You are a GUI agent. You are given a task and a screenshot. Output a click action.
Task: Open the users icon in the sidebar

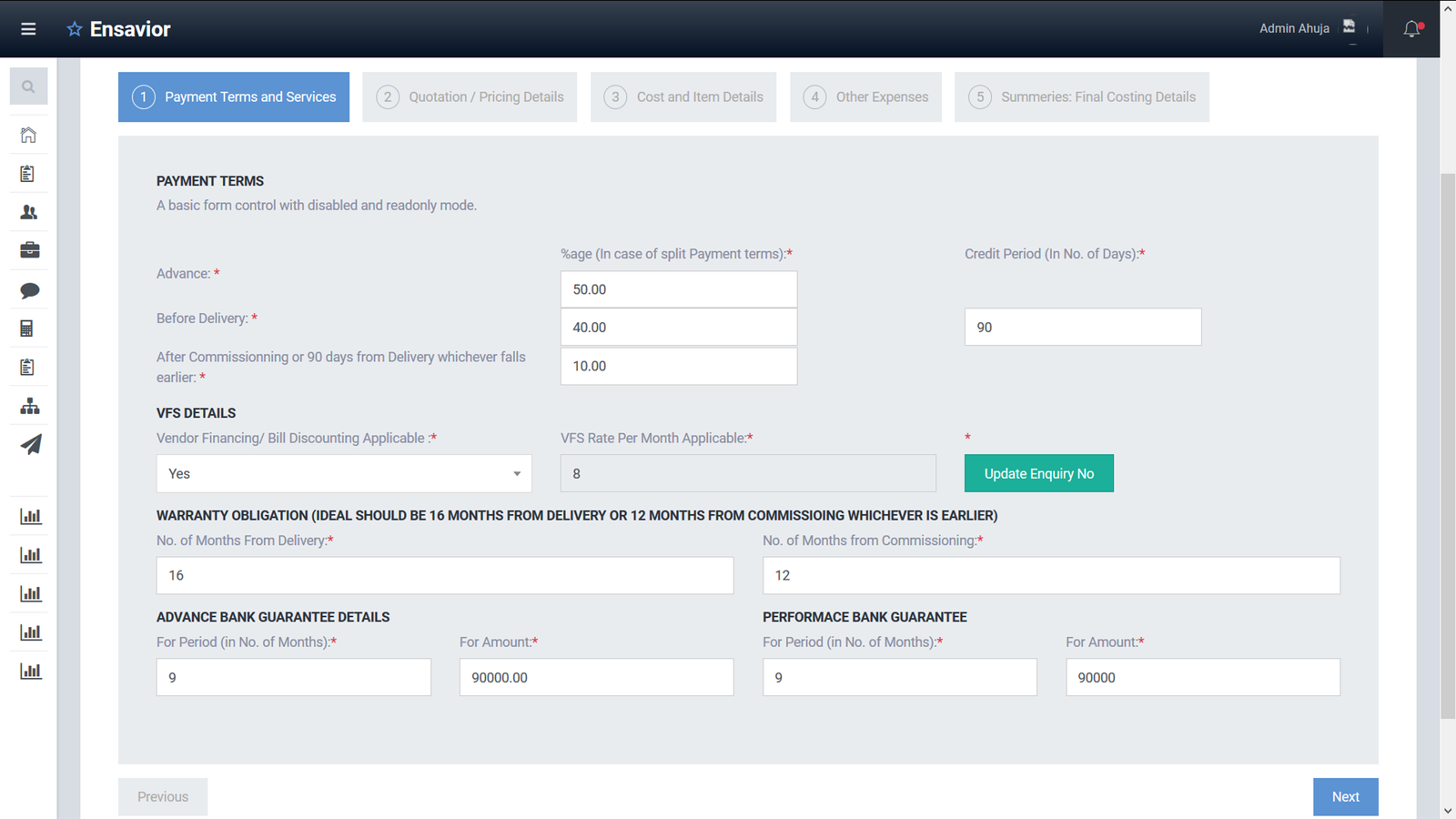[x=29, y=212]
